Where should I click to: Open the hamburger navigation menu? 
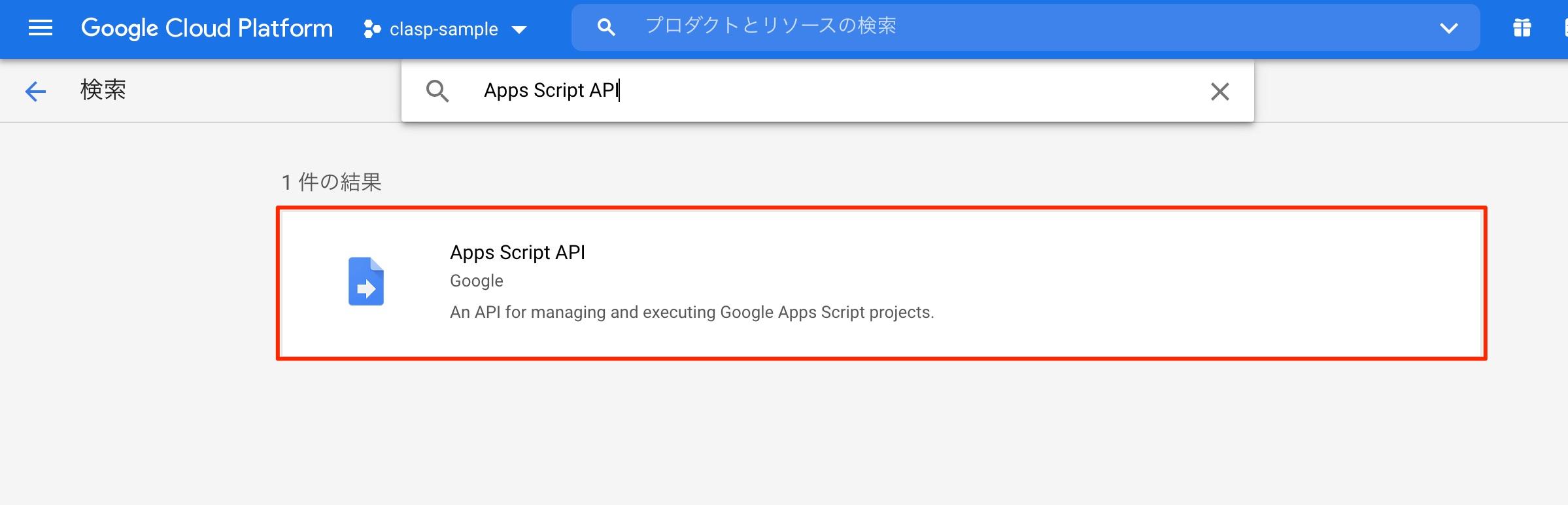[41, 28]
